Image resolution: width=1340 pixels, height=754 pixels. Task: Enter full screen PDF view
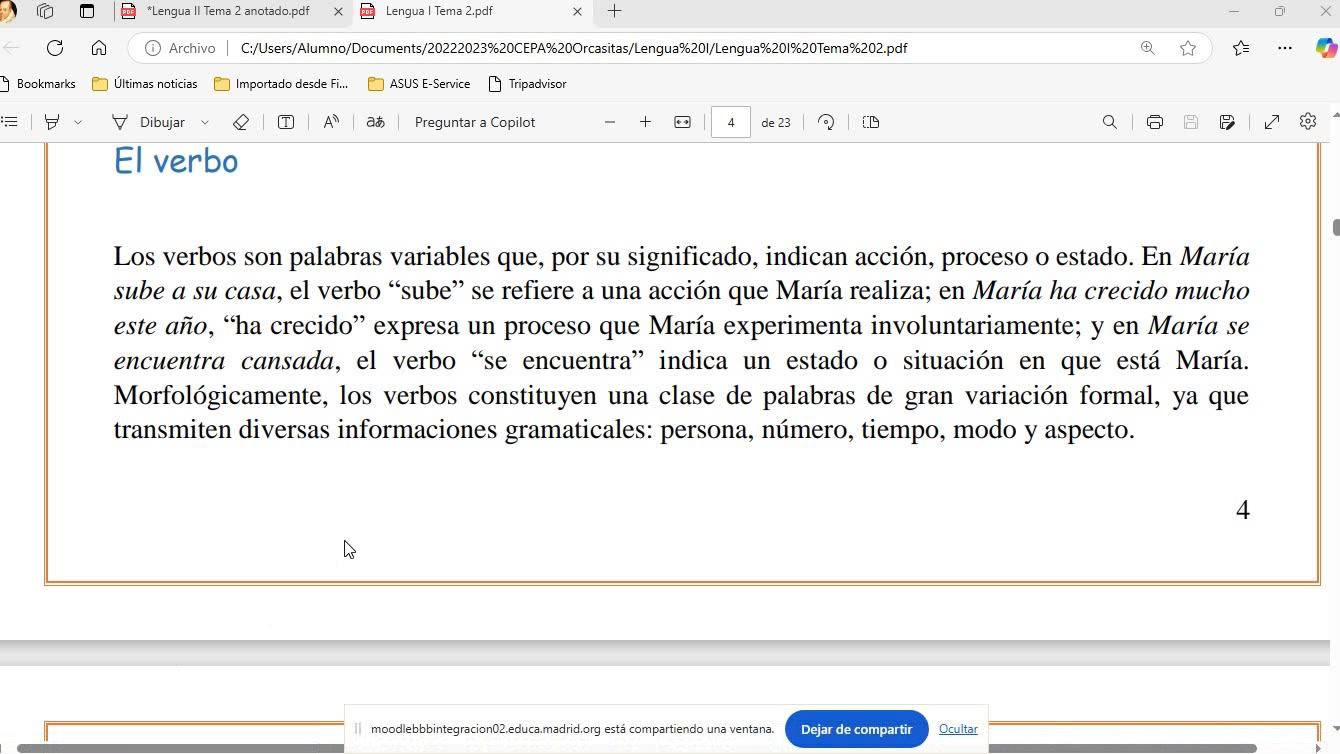coord(1272,122)
